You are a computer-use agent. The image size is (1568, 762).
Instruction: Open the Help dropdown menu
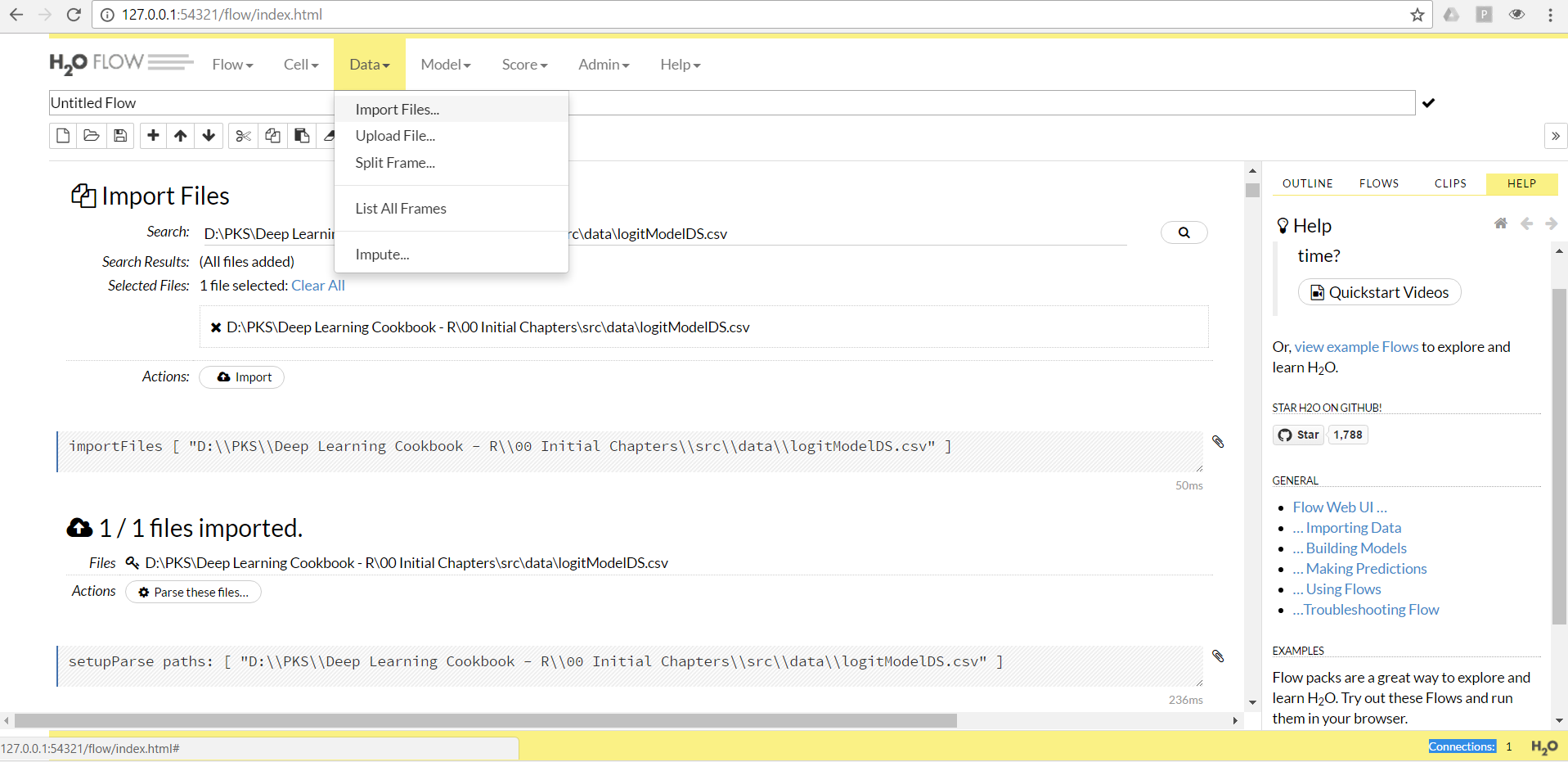(x=681, y=65)
